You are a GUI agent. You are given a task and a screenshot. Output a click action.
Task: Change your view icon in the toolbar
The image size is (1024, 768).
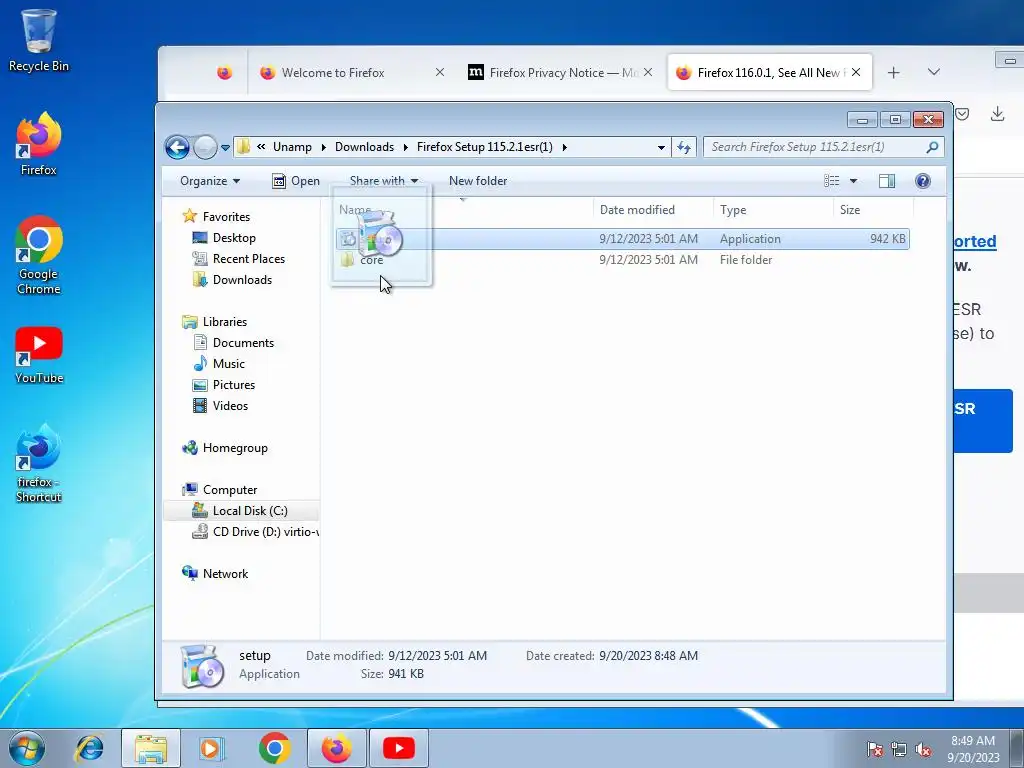coord(831,181)
